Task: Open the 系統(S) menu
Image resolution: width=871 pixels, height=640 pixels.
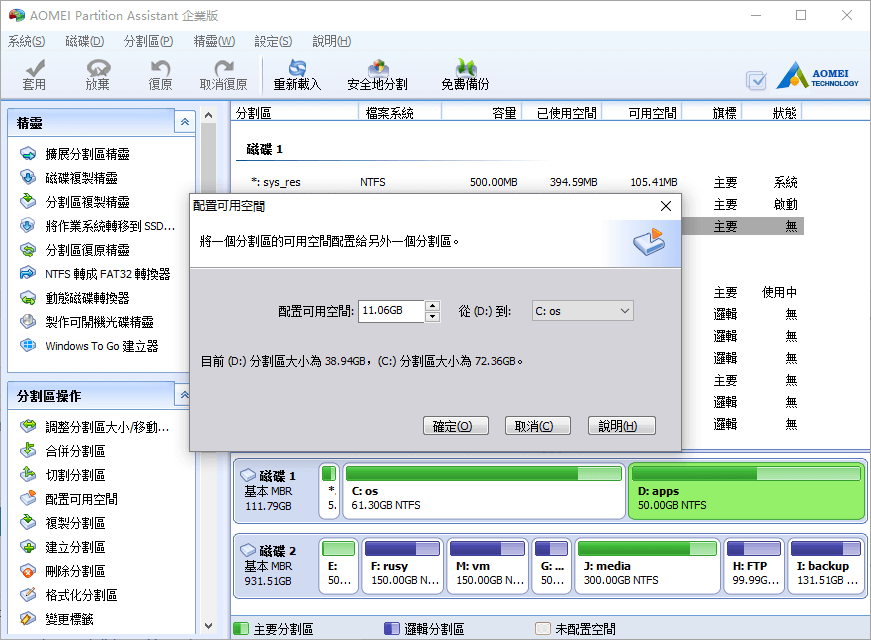Action: pos(26,41)
